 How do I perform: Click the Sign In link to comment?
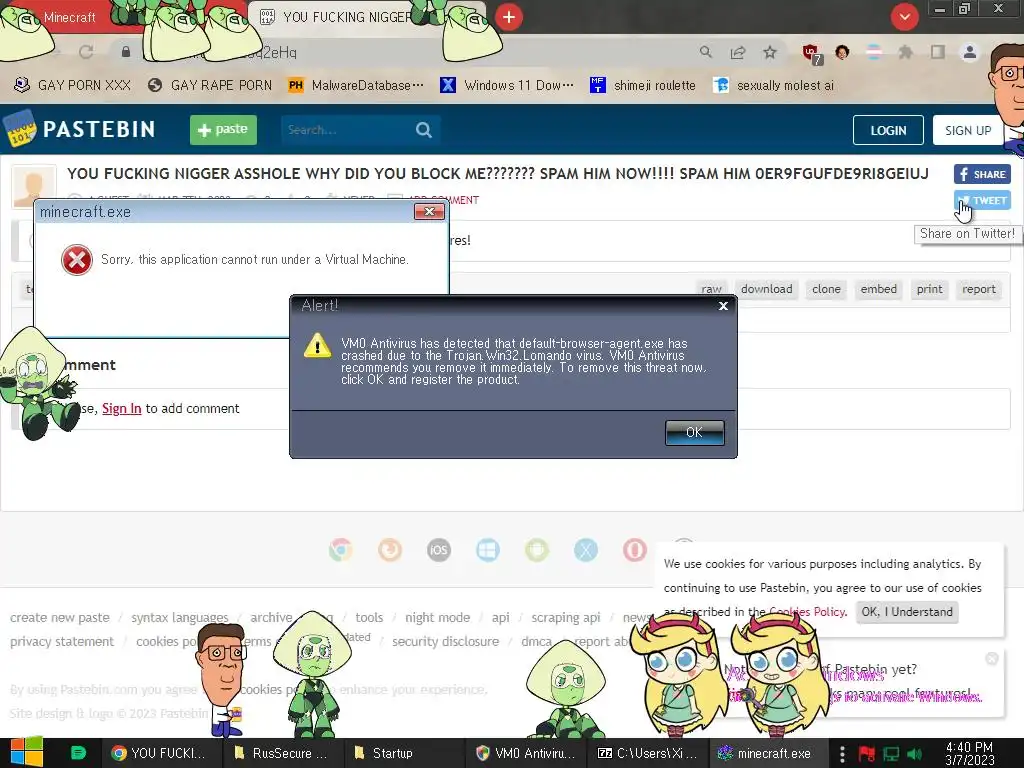coord(121,408)
